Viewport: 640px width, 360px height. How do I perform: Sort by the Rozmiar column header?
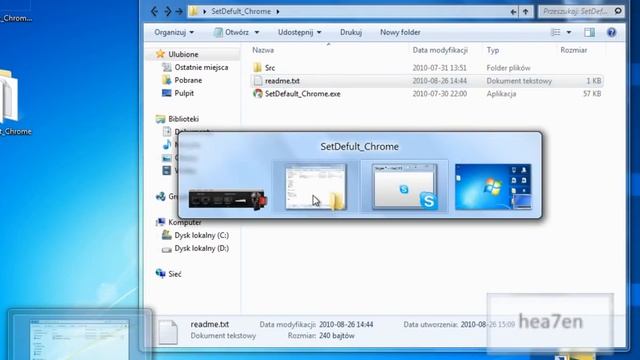click(x=573, y=50)
